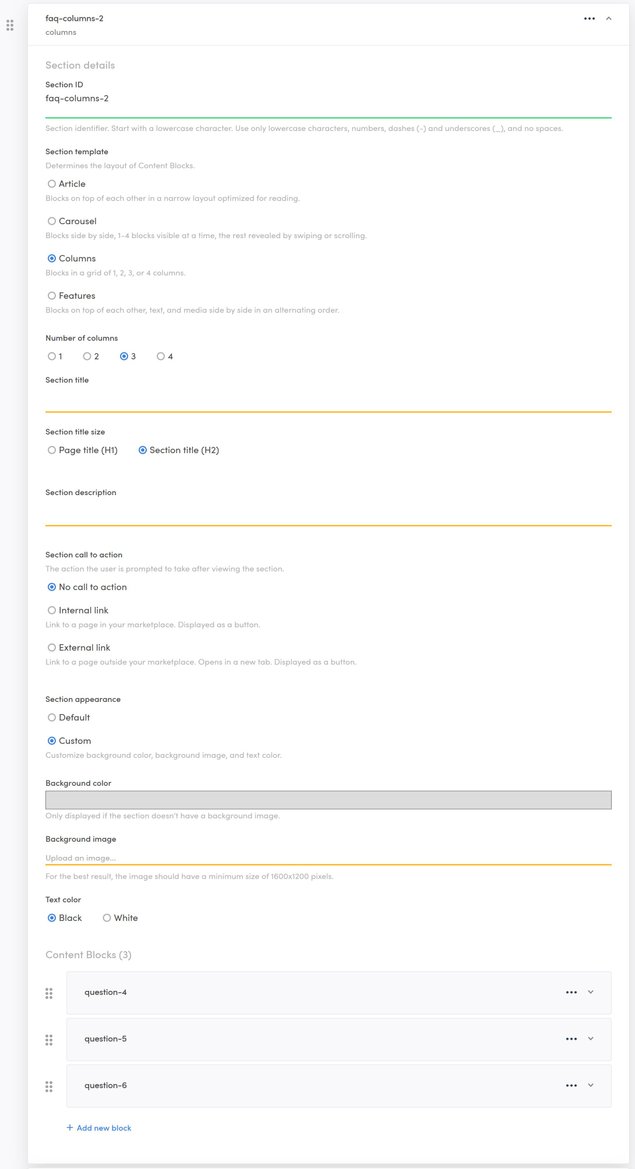Set number of columns to 4

coord(161,357)
